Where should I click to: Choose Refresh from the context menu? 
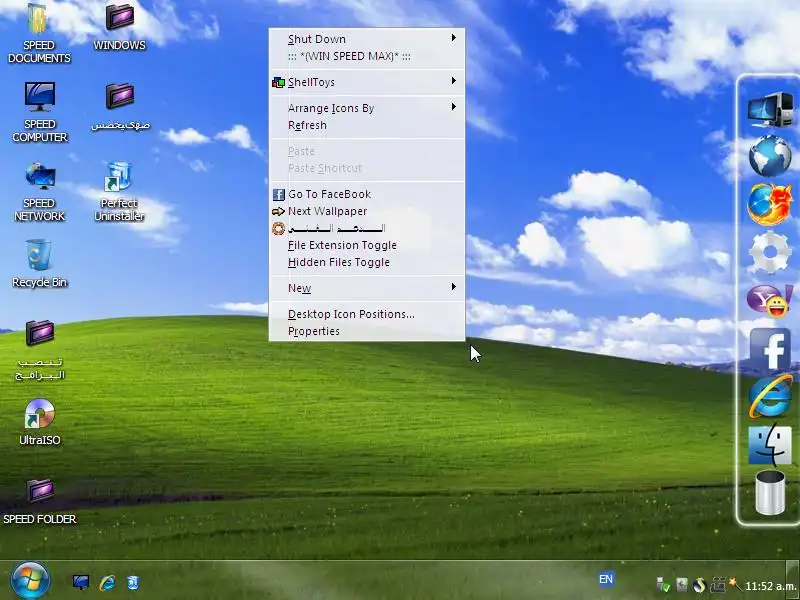tap(367, 126)
